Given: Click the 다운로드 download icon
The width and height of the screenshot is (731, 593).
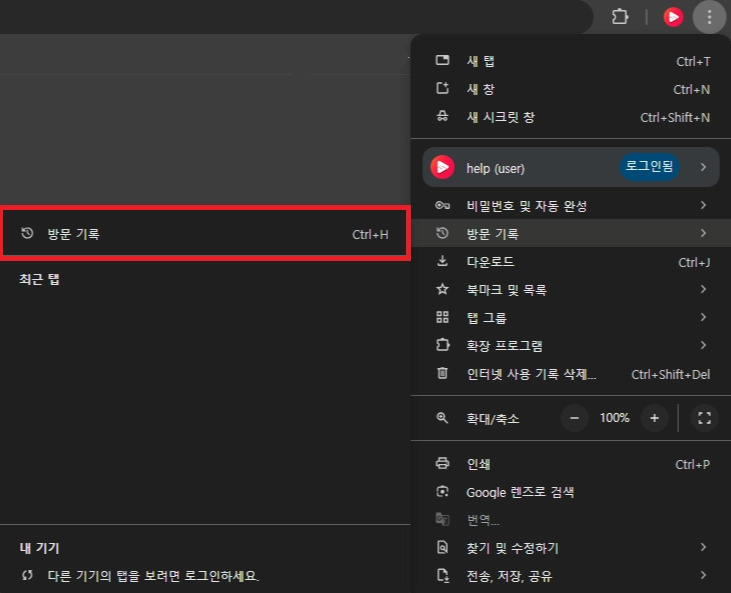Looking at the screenshot, I should tap(443, 262).
